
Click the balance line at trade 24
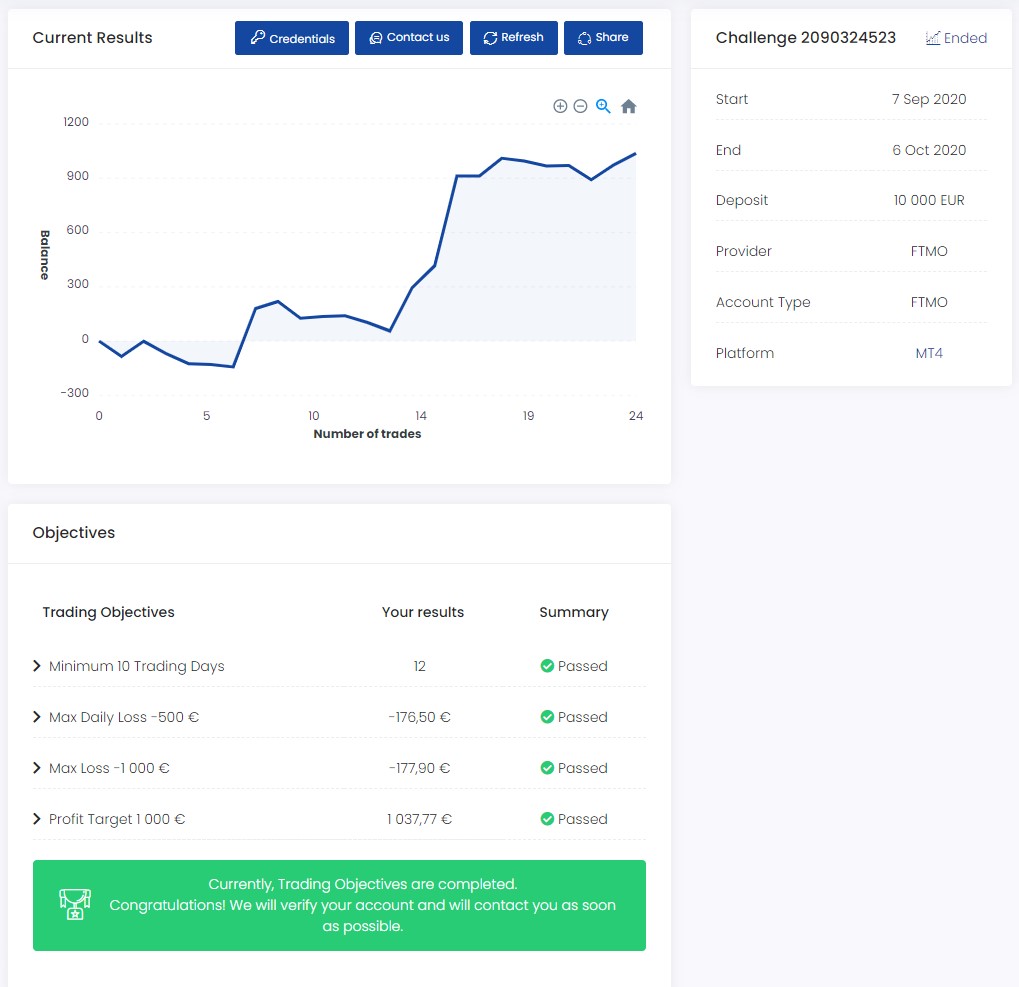[x=635, y=154]
